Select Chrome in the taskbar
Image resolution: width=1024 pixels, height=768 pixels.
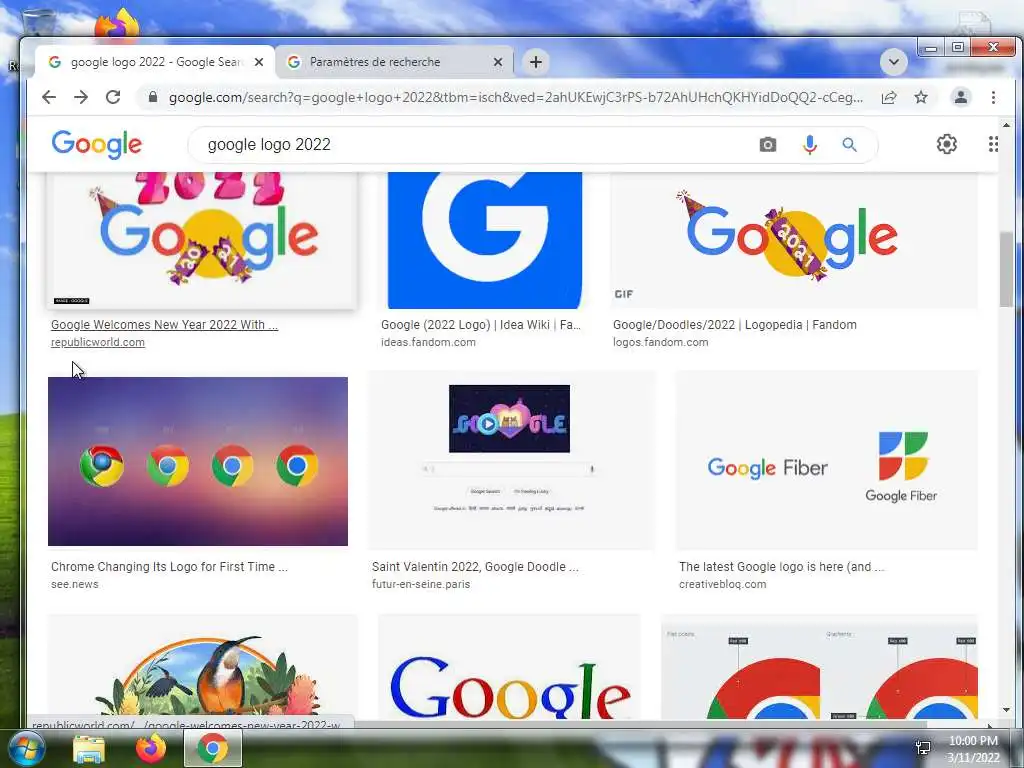click(x=213, y=748)
